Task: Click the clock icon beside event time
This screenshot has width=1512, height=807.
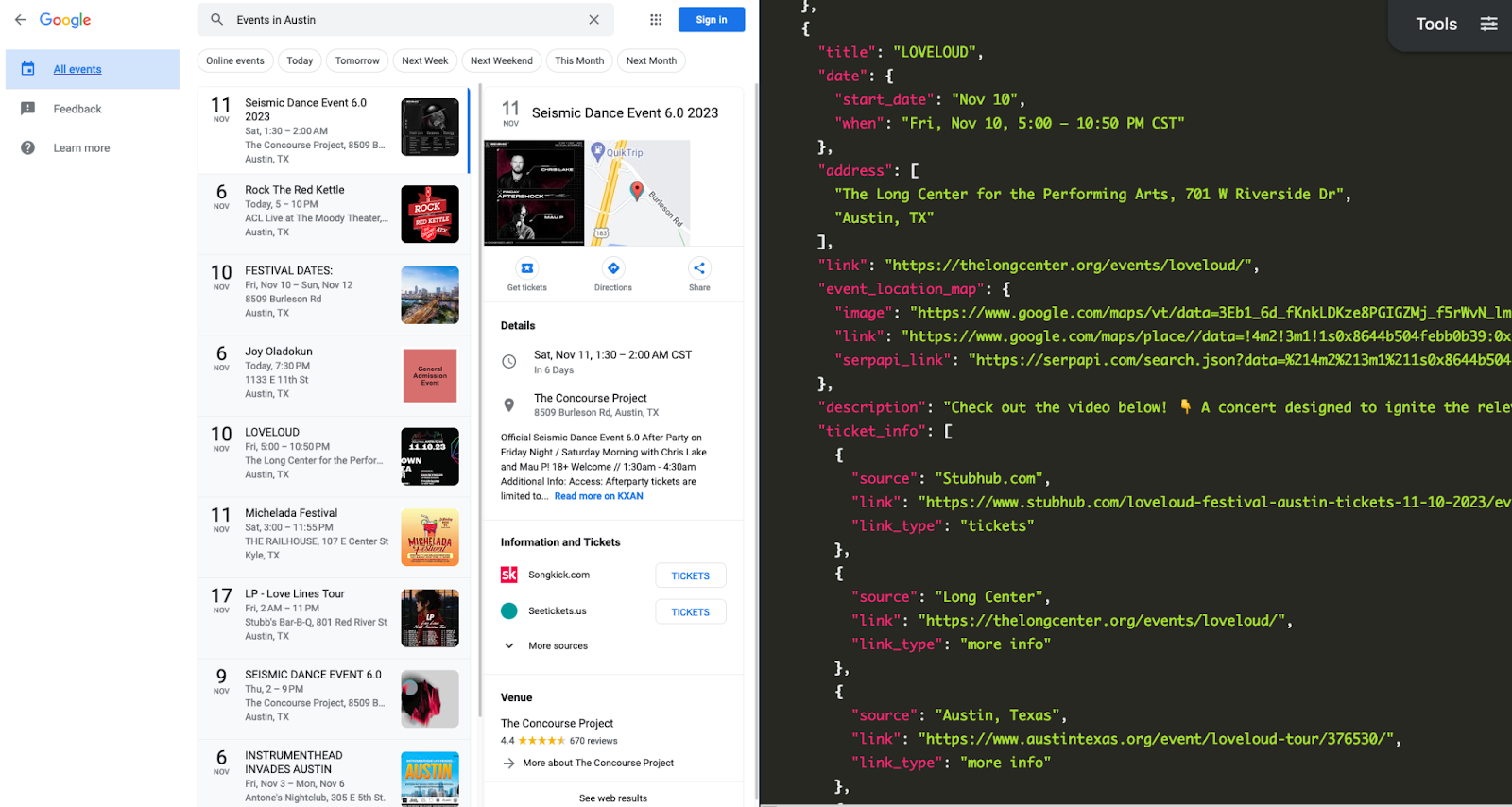Action: pos(508,361)
